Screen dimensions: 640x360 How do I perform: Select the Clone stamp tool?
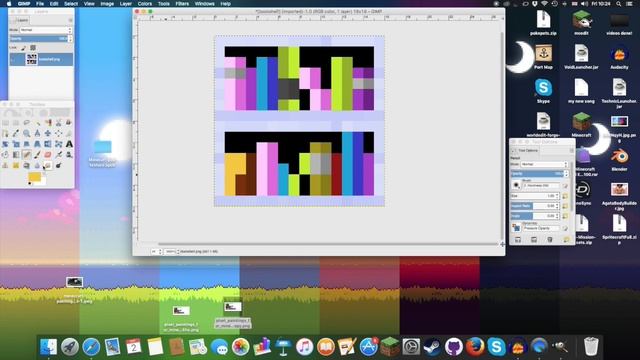[x=5, y=165]
